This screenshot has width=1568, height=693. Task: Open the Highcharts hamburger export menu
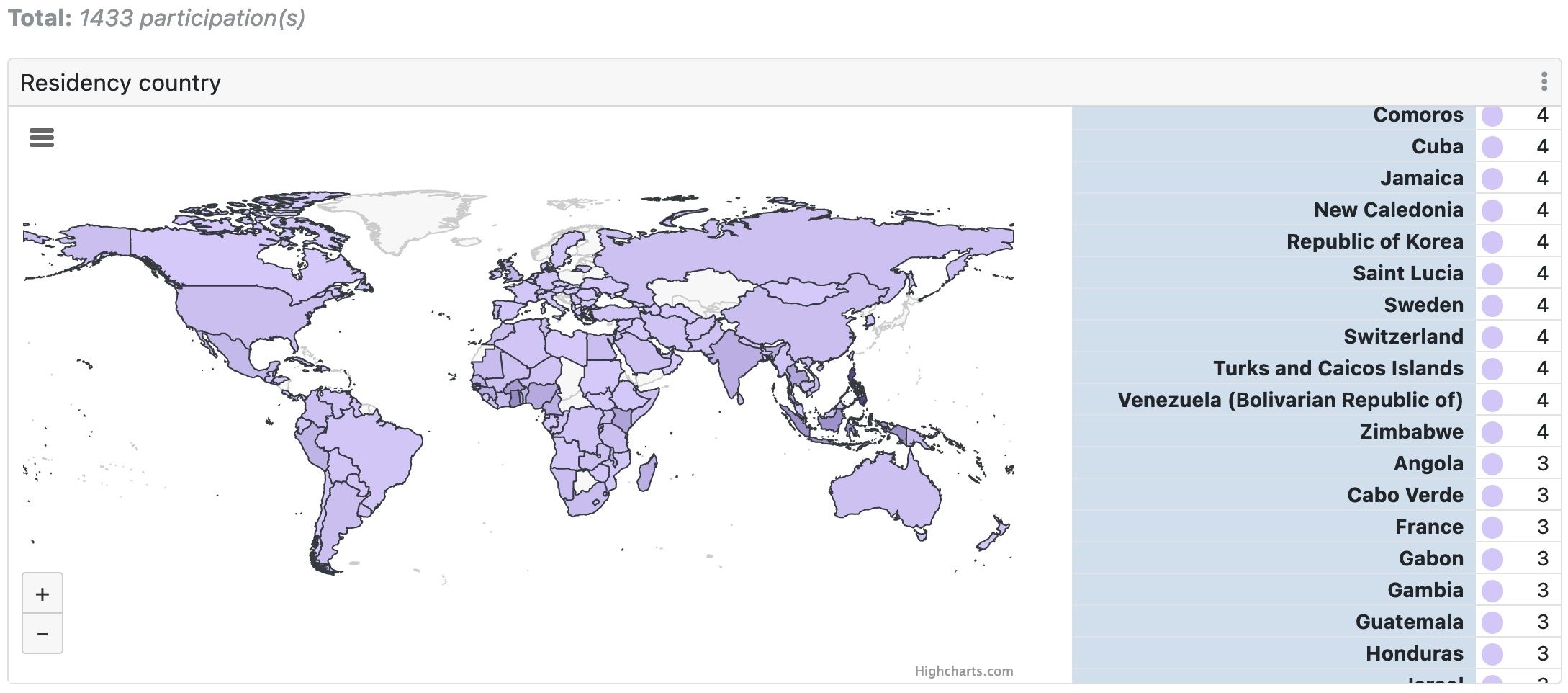pos(42,137)
